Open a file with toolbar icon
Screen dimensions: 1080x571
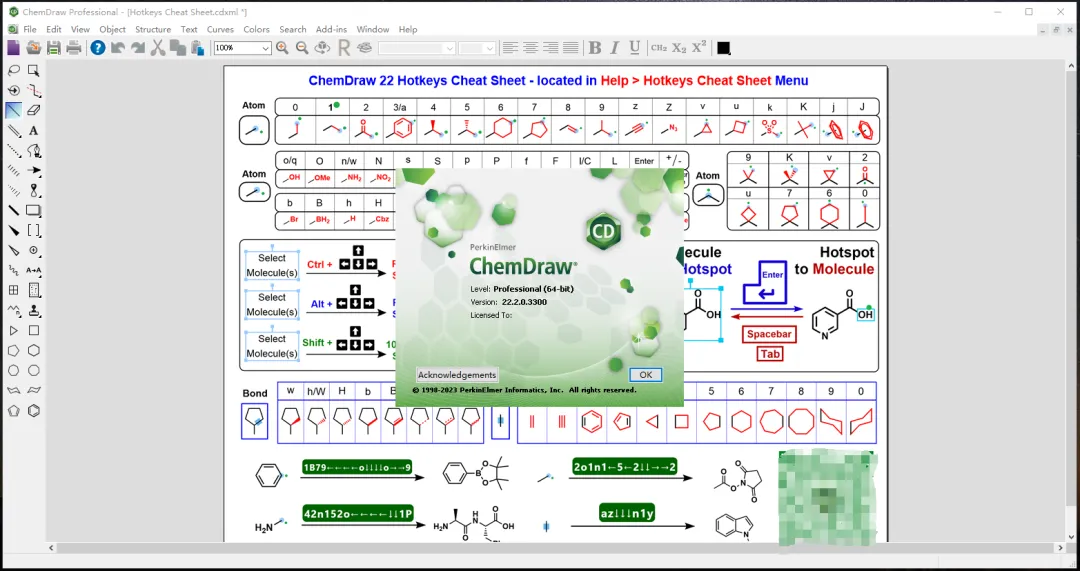point(33,48)
